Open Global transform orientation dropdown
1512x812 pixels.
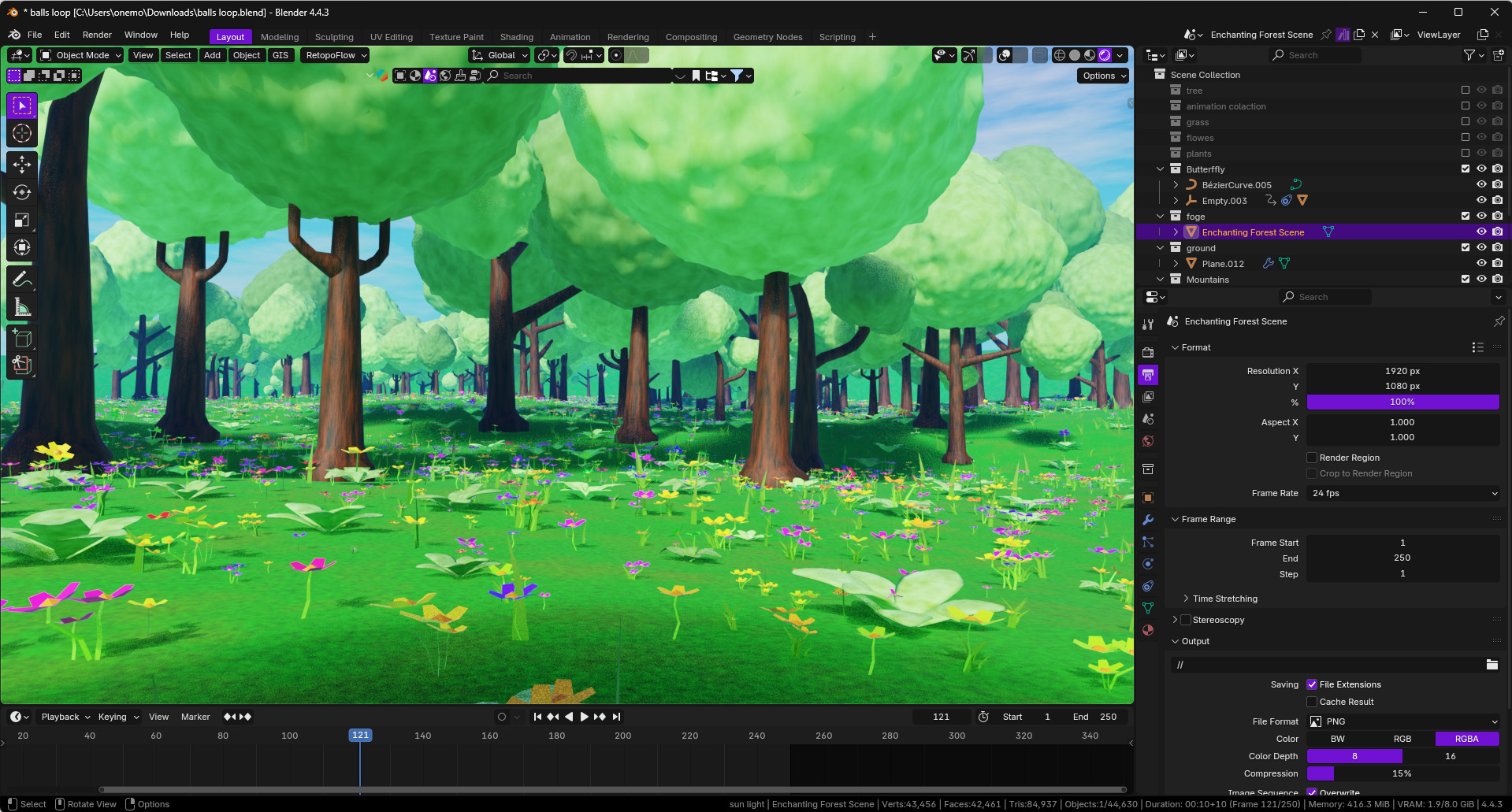[x=500, y=55]
